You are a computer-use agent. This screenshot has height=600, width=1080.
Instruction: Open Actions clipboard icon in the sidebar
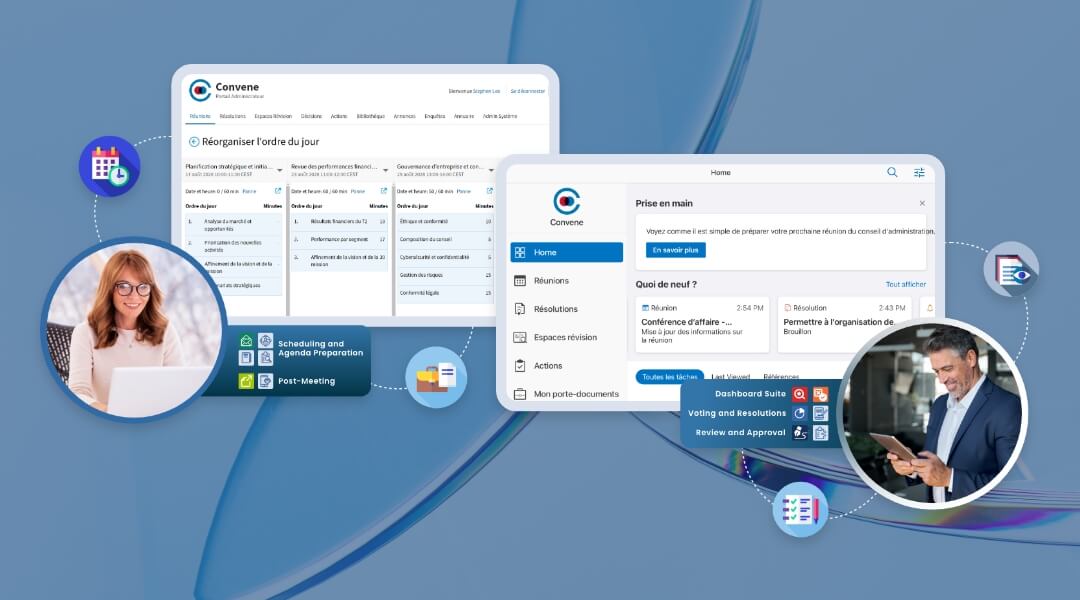(520, 366)
